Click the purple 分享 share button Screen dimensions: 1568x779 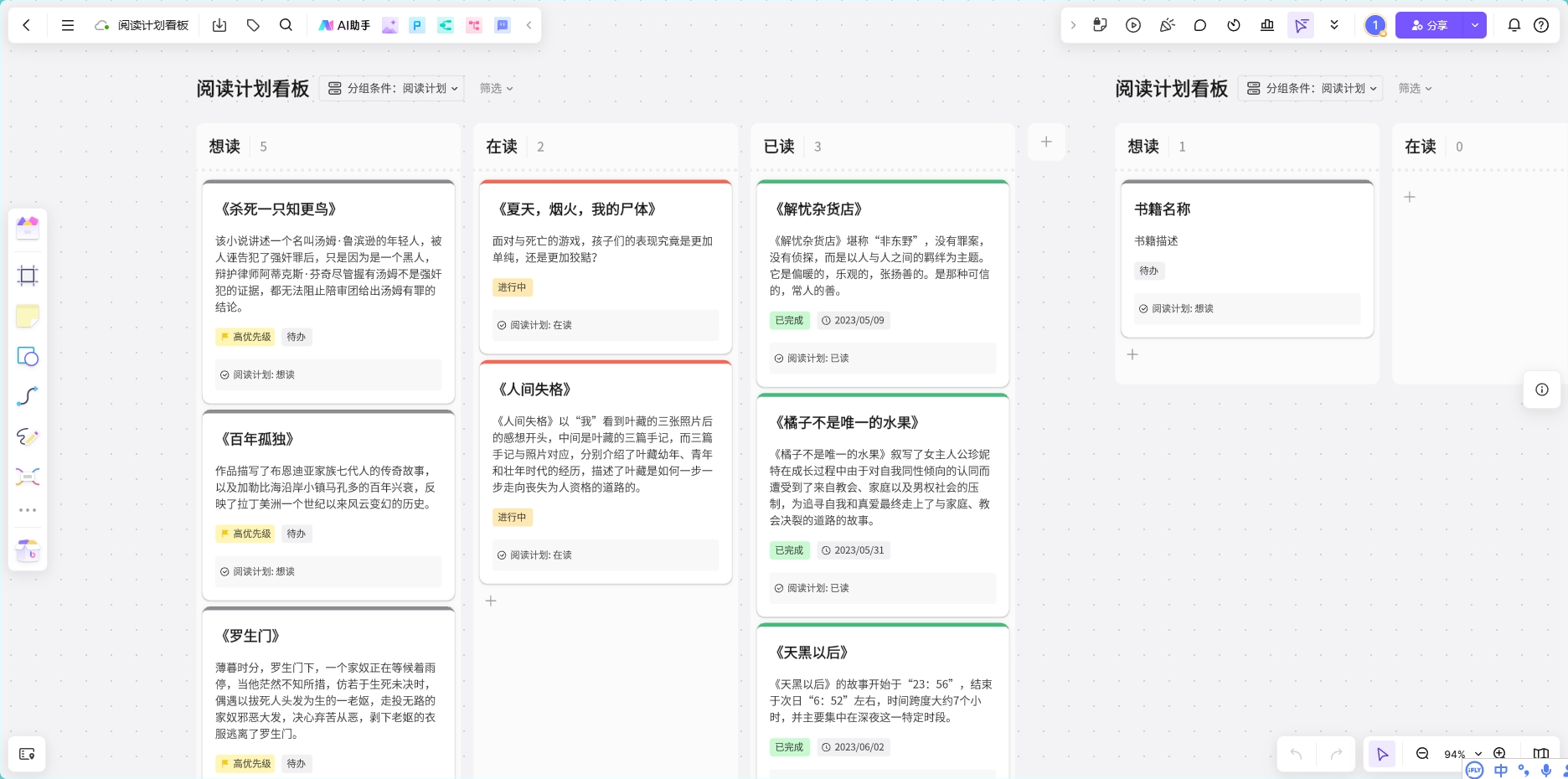click(1429, 25)
